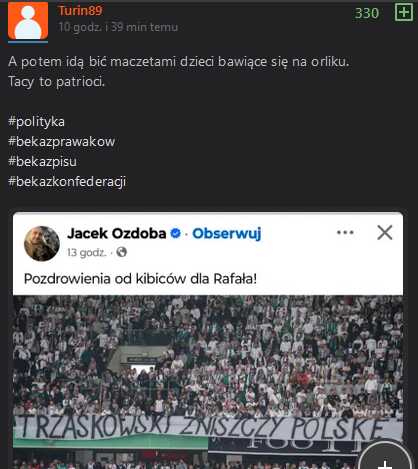Screen dimensions: 418x469
Task: Click the globe public-visibility icon
Action: (x=122, y=252)
